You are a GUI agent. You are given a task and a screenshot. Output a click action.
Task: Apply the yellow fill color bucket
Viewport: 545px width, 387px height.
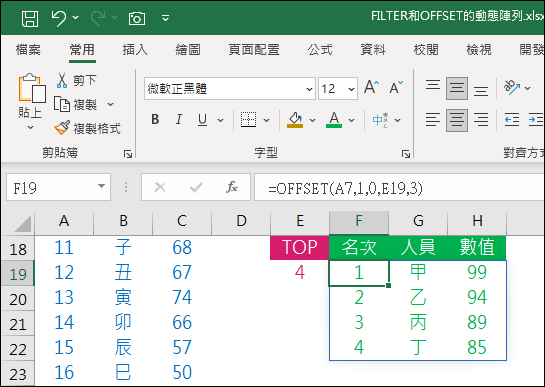coord(295,120)
